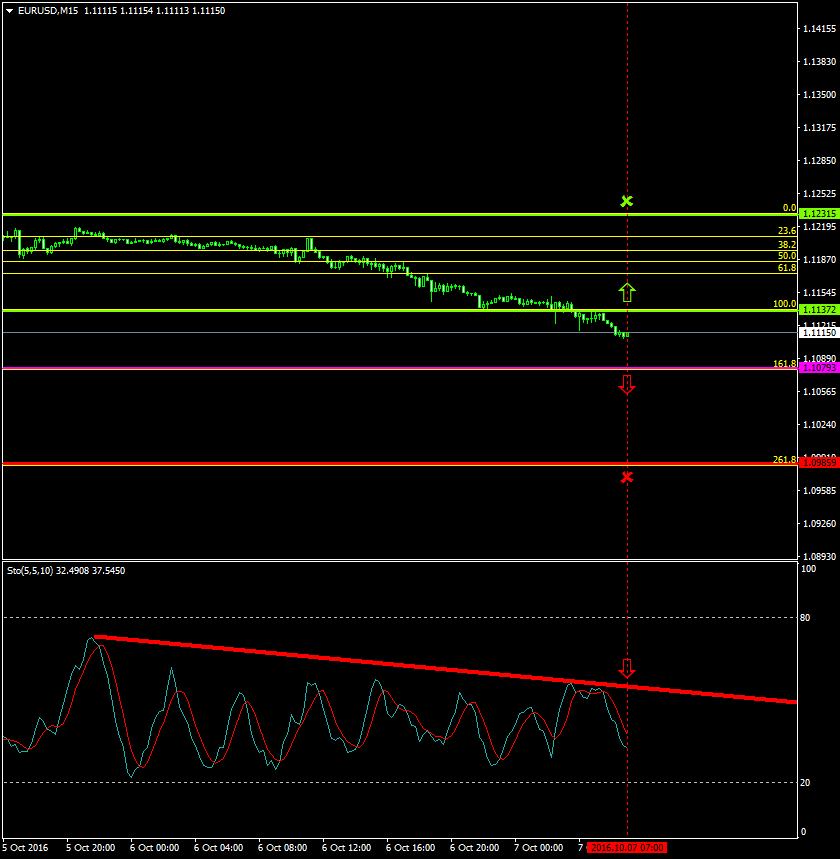Click the 23.6 Fibonacci level label

pyautogui.click(x=786, y=231)
